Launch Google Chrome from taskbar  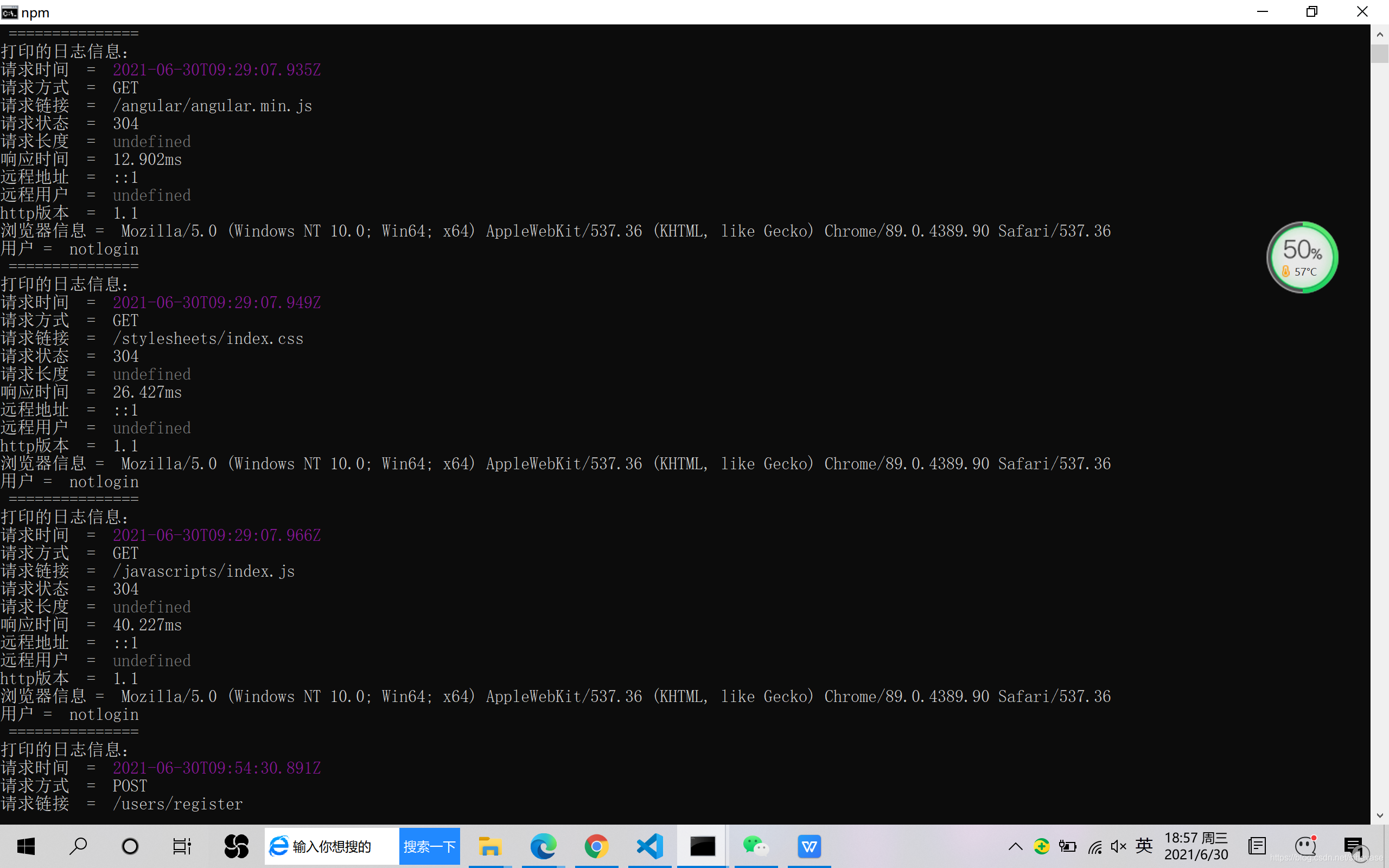click(596, 846)
